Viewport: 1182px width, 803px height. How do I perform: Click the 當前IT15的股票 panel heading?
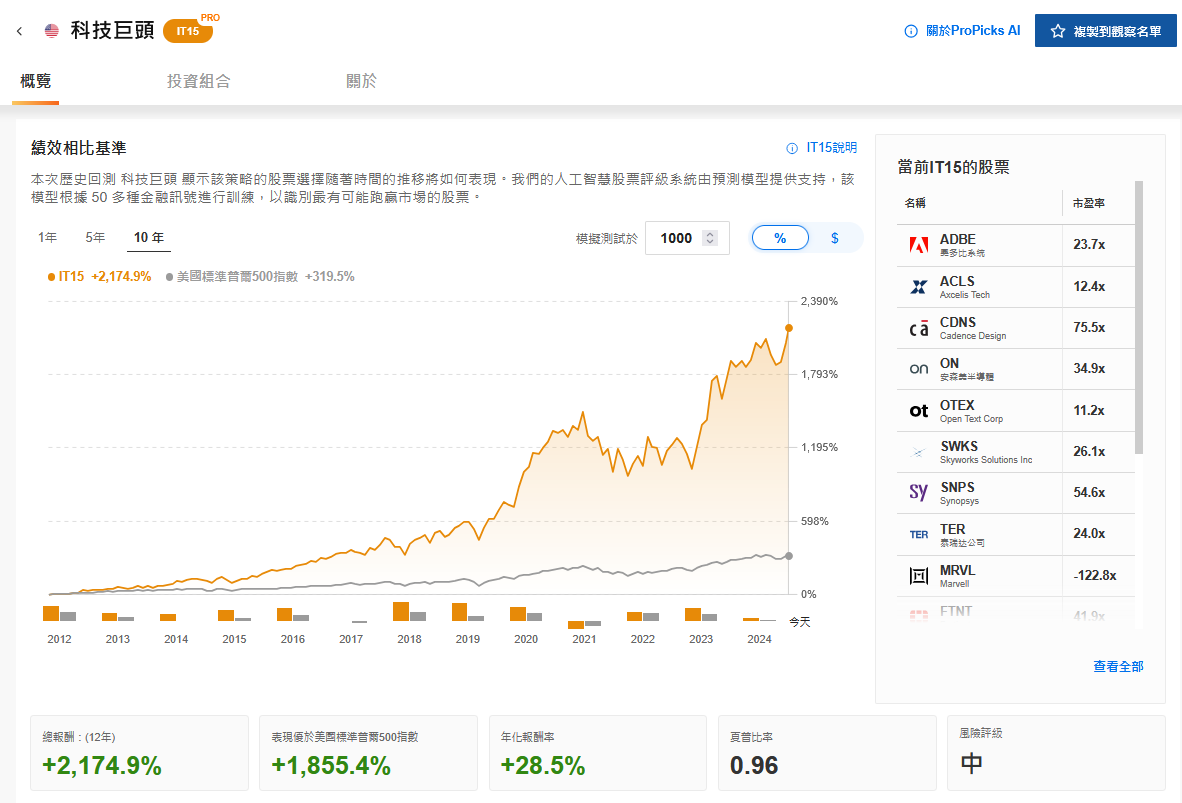click(954, 167)
